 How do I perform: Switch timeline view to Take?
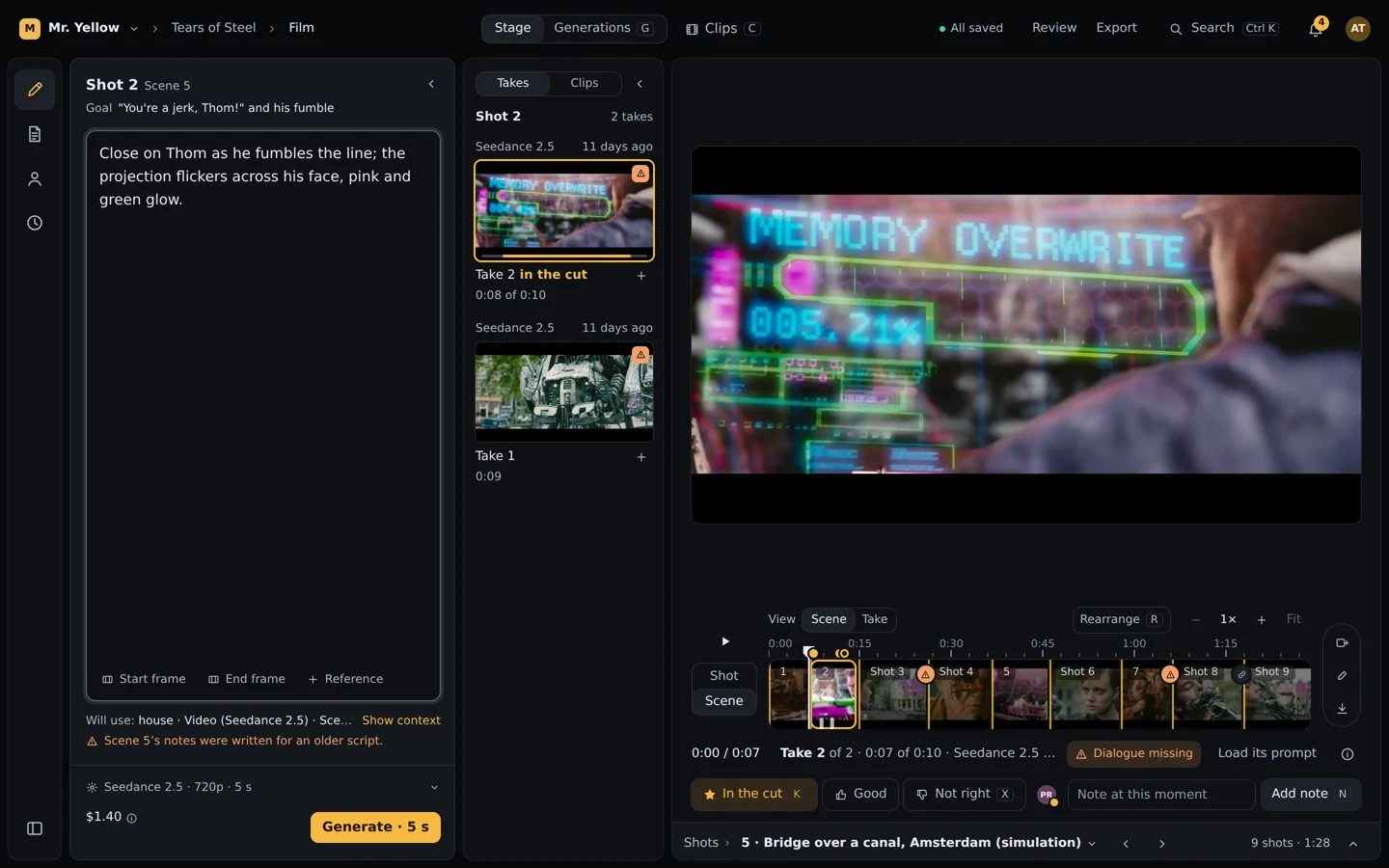pyautogui.click(x=875, y=619)
